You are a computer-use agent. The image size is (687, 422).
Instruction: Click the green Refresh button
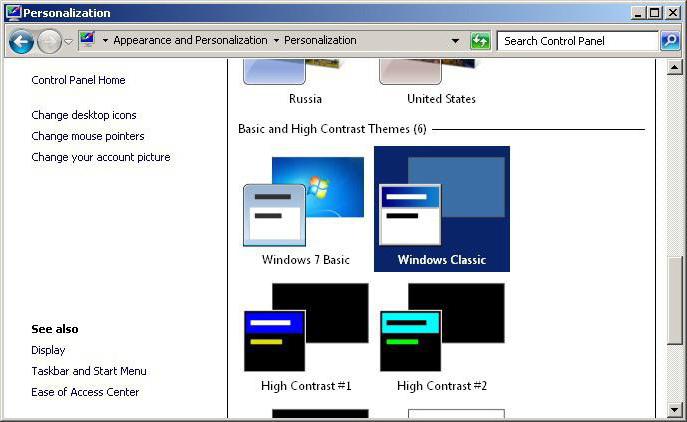pyautogui.click(x=480, y=41)
